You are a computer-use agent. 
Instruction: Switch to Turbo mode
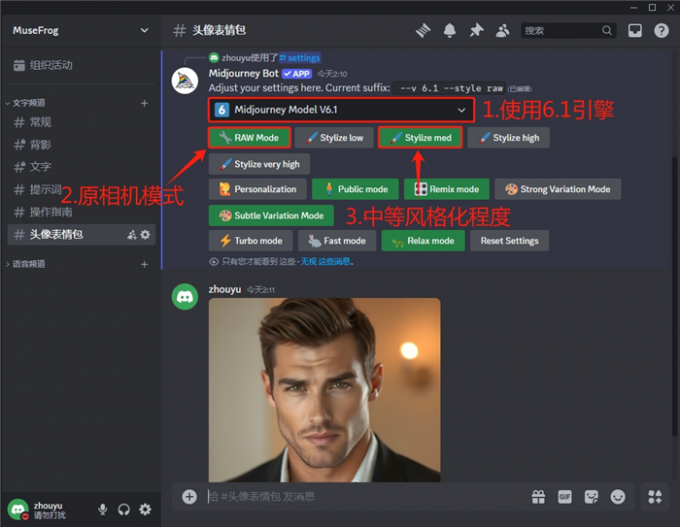click(251, 241)
